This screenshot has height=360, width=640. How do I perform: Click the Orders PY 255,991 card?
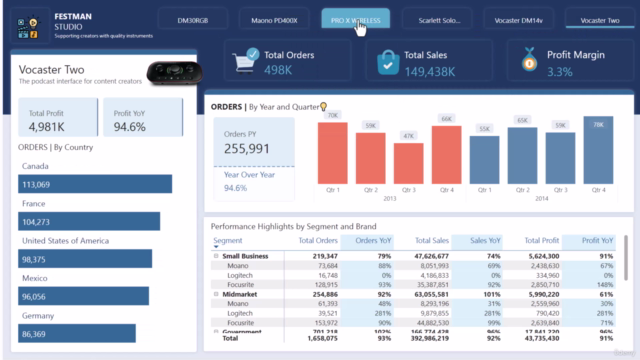point(254,142)
